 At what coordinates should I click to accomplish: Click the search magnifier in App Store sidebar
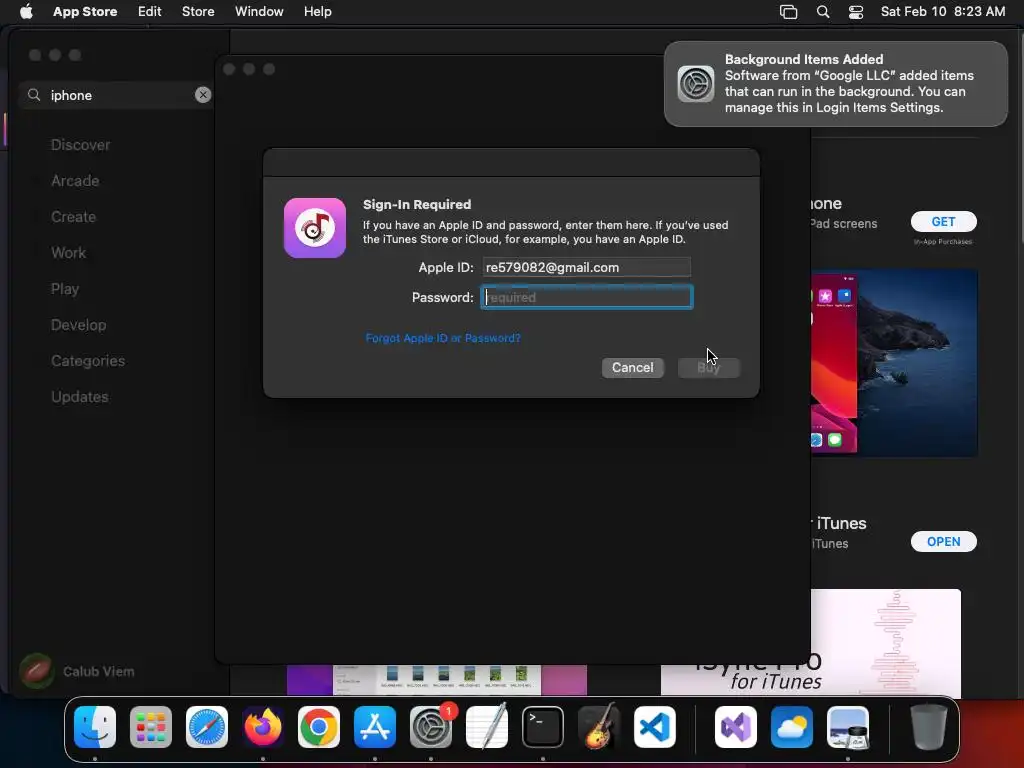pyautogui.click(x=34, y=95)
